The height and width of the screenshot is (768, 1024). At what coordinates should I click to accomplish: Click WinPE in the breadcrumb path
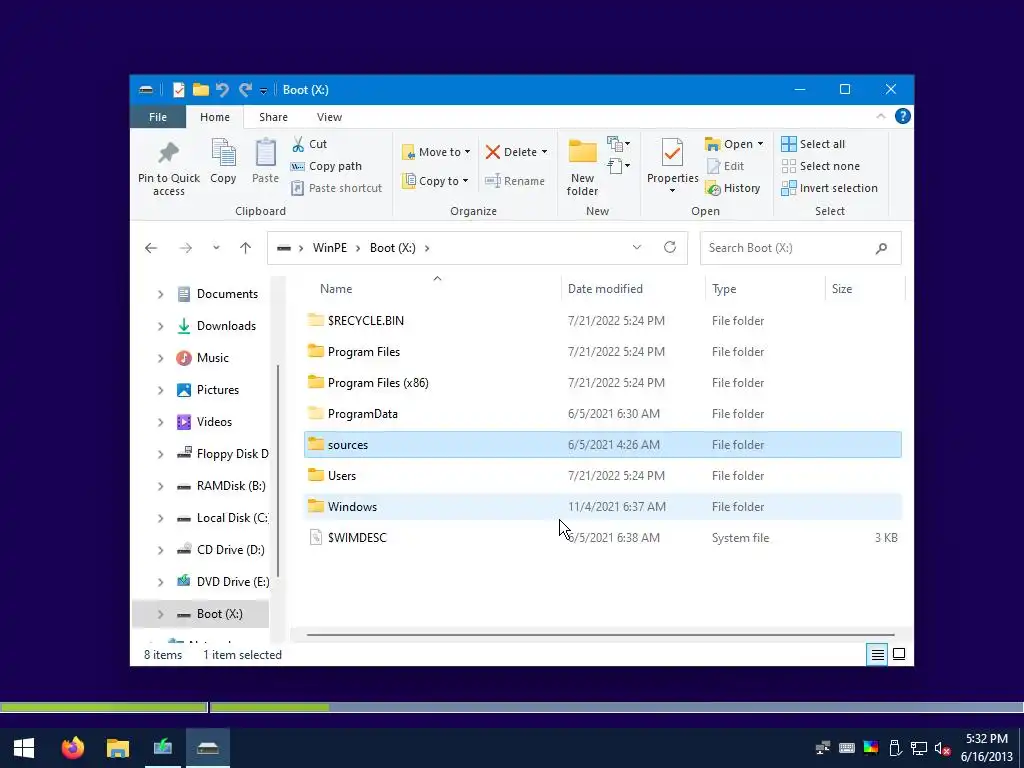(x=330, y=248)
